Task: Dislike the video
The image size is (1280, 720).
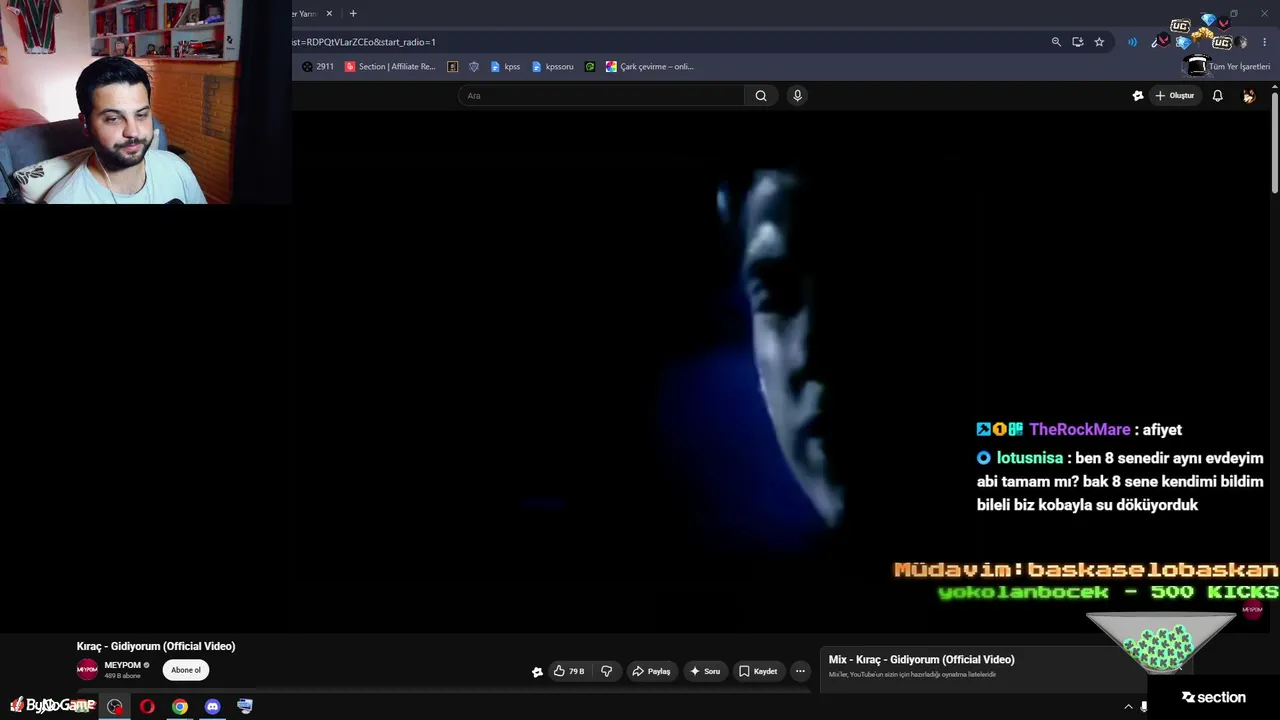Action: [606, 671]
